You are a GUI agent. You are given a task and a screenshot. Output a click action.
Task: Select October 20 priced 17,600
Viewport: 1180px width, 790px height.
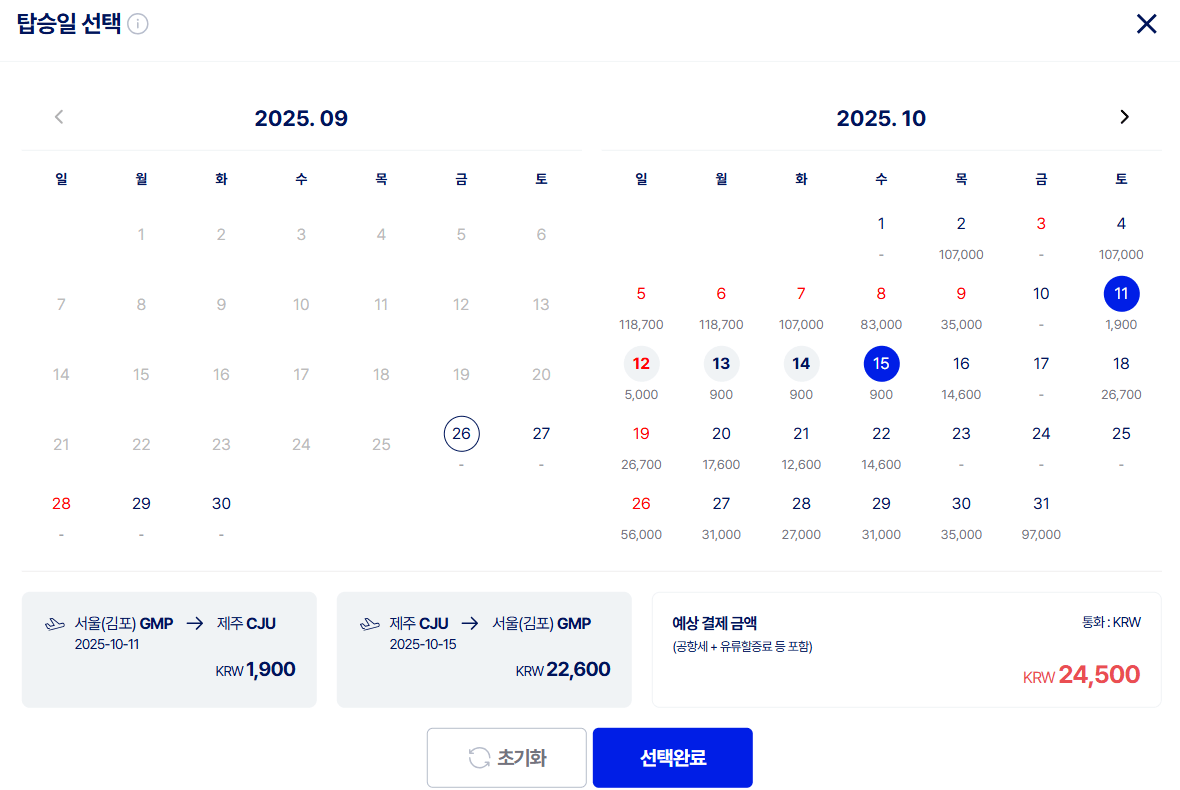point(721,433)
